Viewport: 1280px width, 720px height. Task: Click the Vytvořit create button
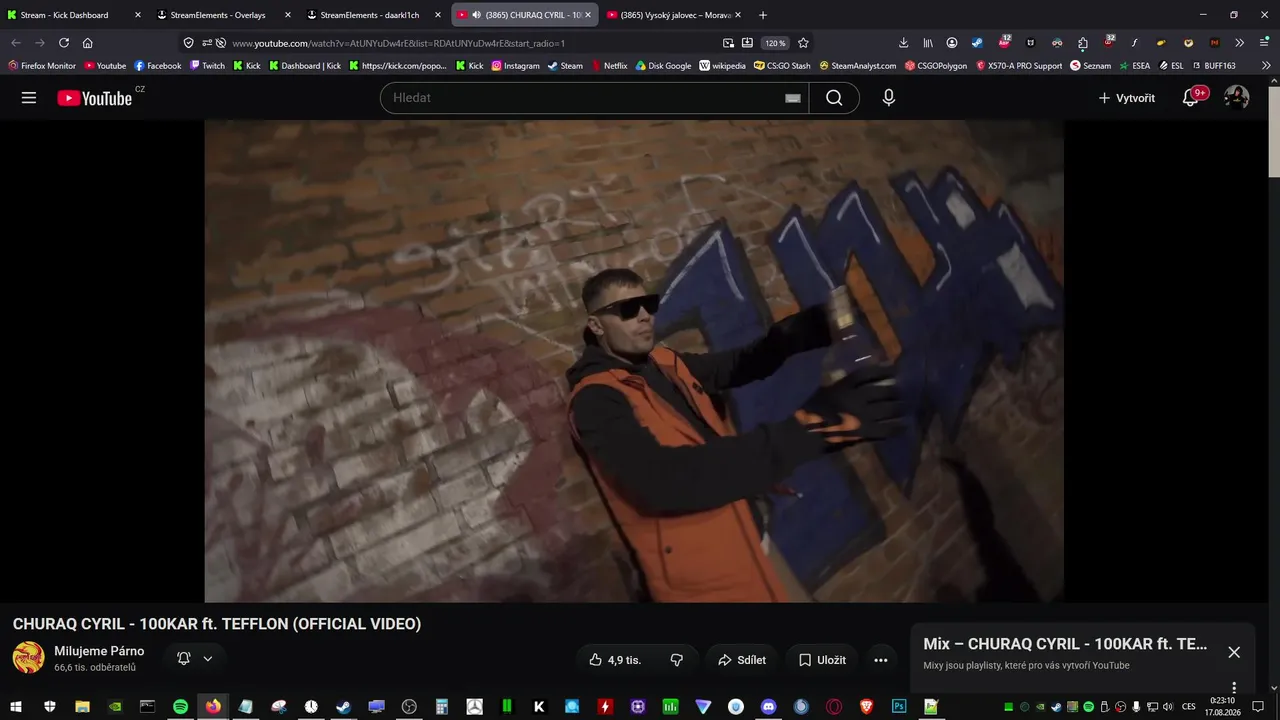coord(1126,98)
